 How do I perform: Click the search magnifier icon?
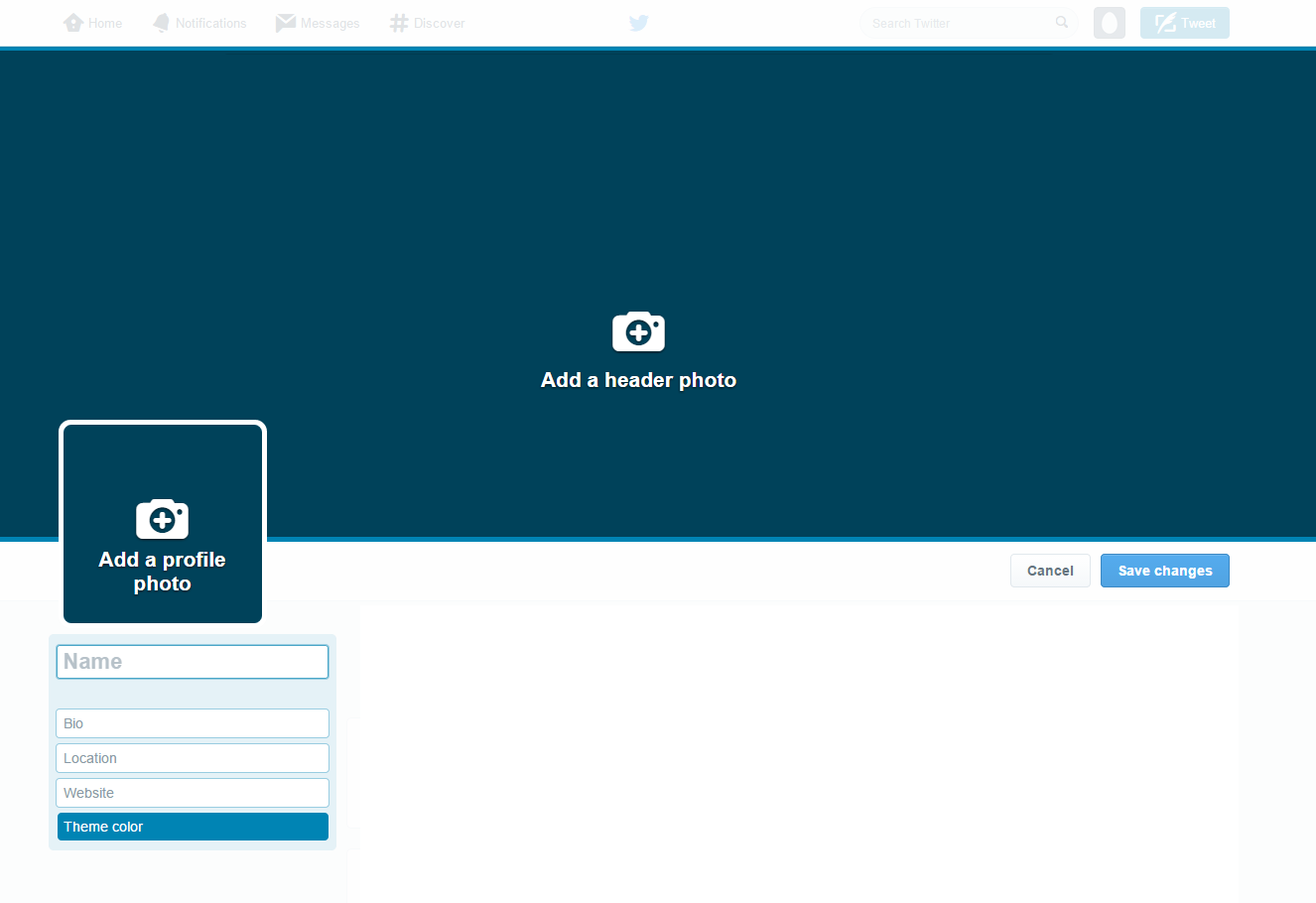[x=1062, y=22]
